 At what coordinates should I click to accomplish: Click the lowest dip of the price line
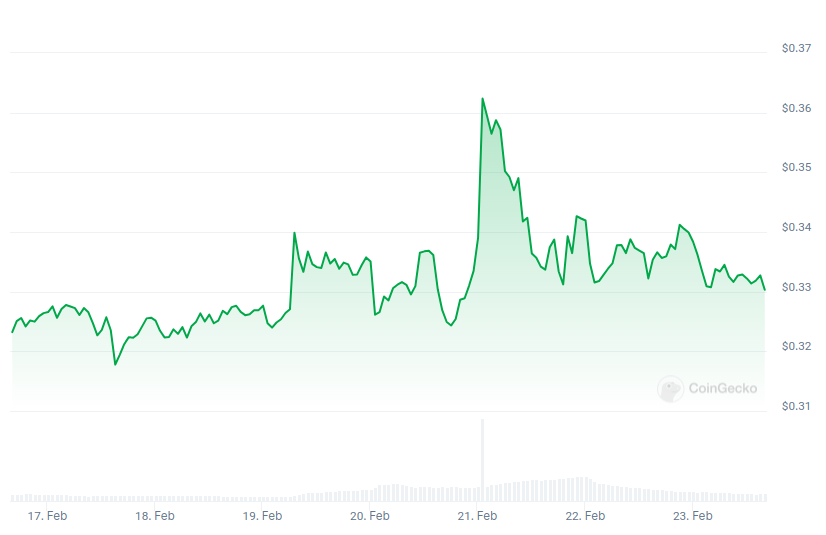coord(115,364)
